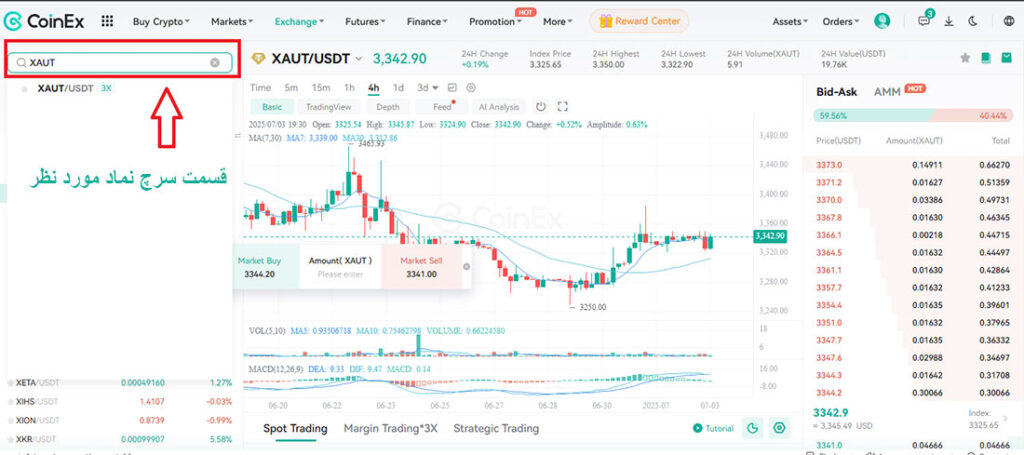Viewport: 1024px width, 455px height.
Task: Click the XAUT search input field
Action: coord(120,63)
